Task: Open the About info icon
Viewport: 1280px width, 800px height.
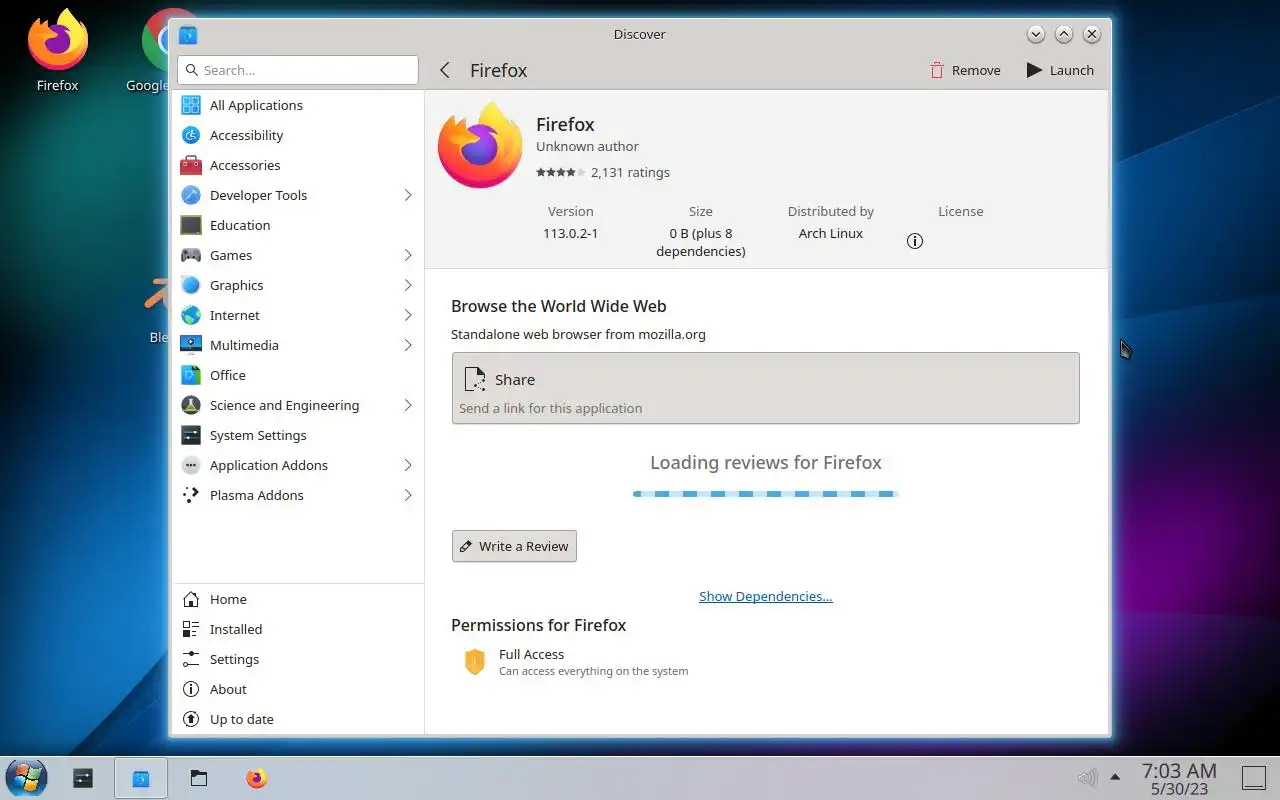Action: [x=191, y=689]
